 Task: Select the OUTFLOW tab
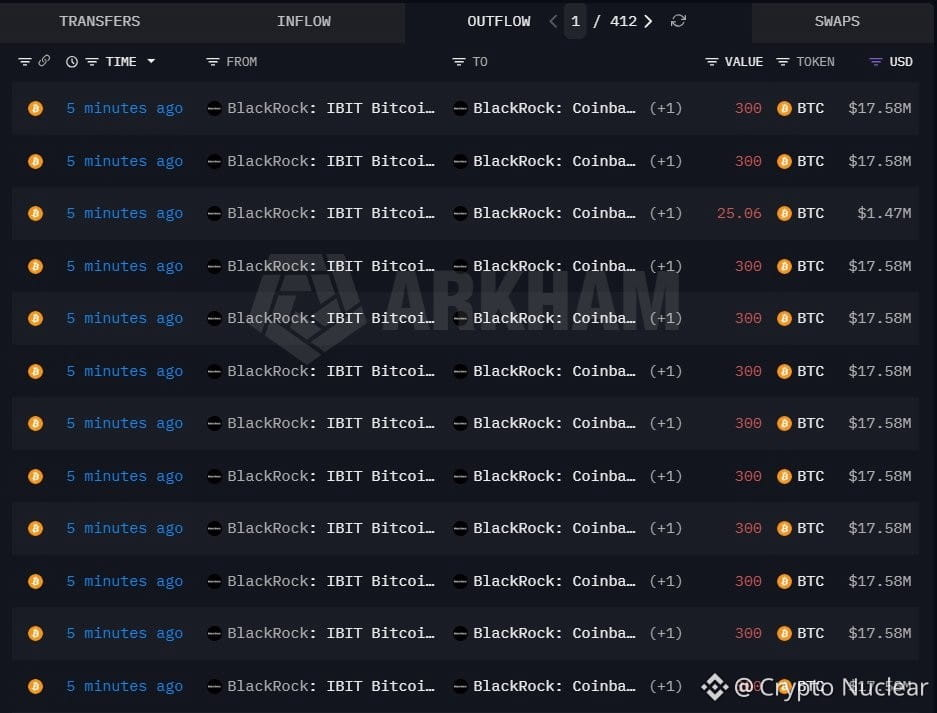498,22
